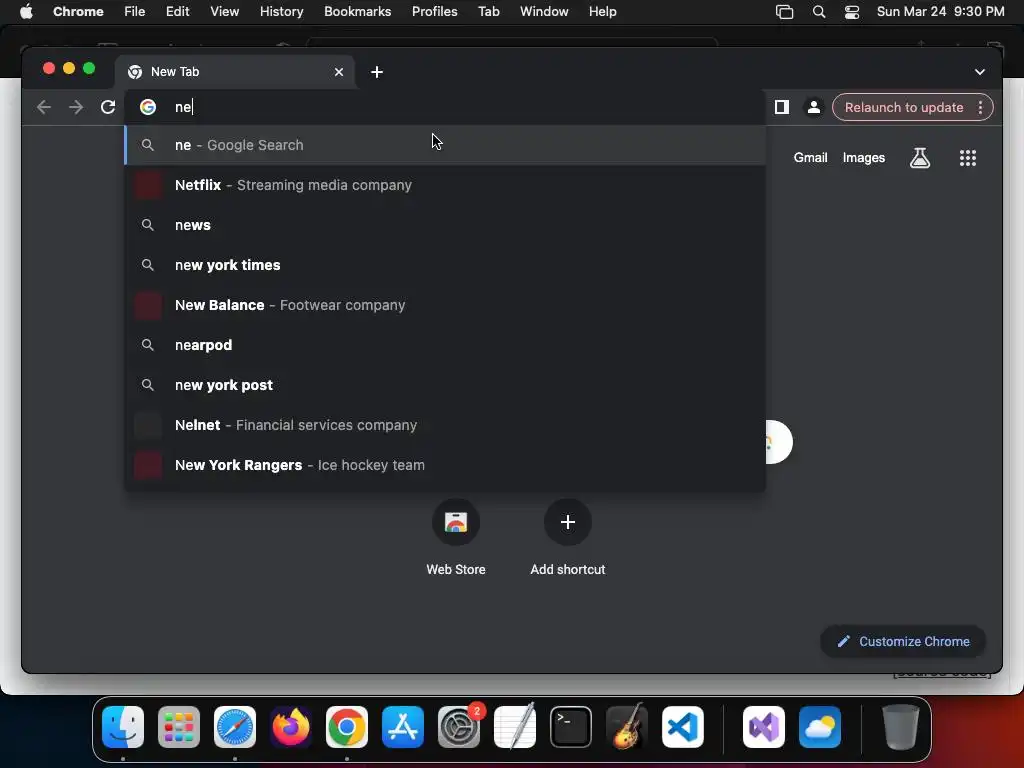Click the reload page icon
The width and height of the screenshot is (1024, 768).
coord(108,107)
